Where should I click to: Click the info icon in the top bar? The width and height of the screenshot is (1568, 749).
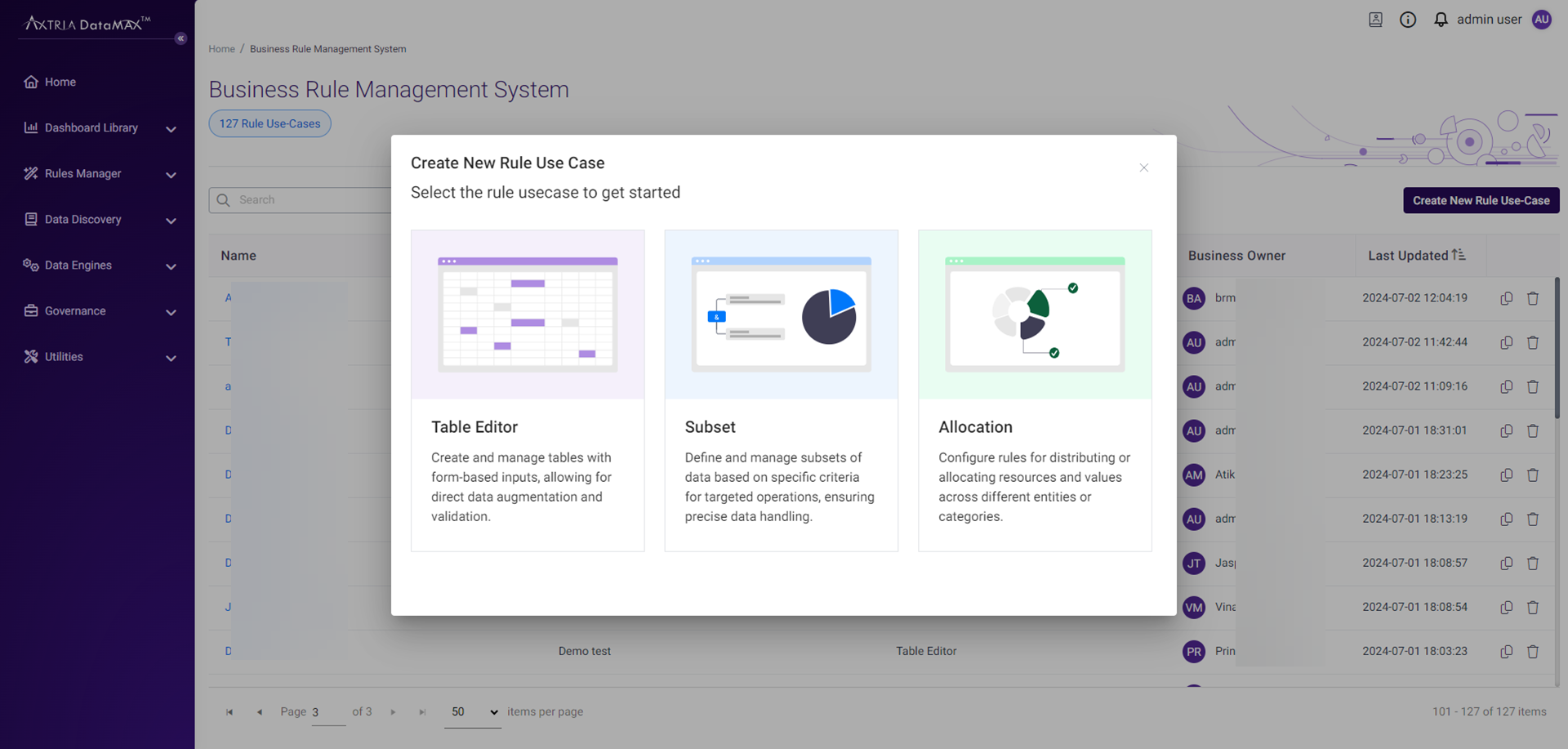(x=1407, y=19)
